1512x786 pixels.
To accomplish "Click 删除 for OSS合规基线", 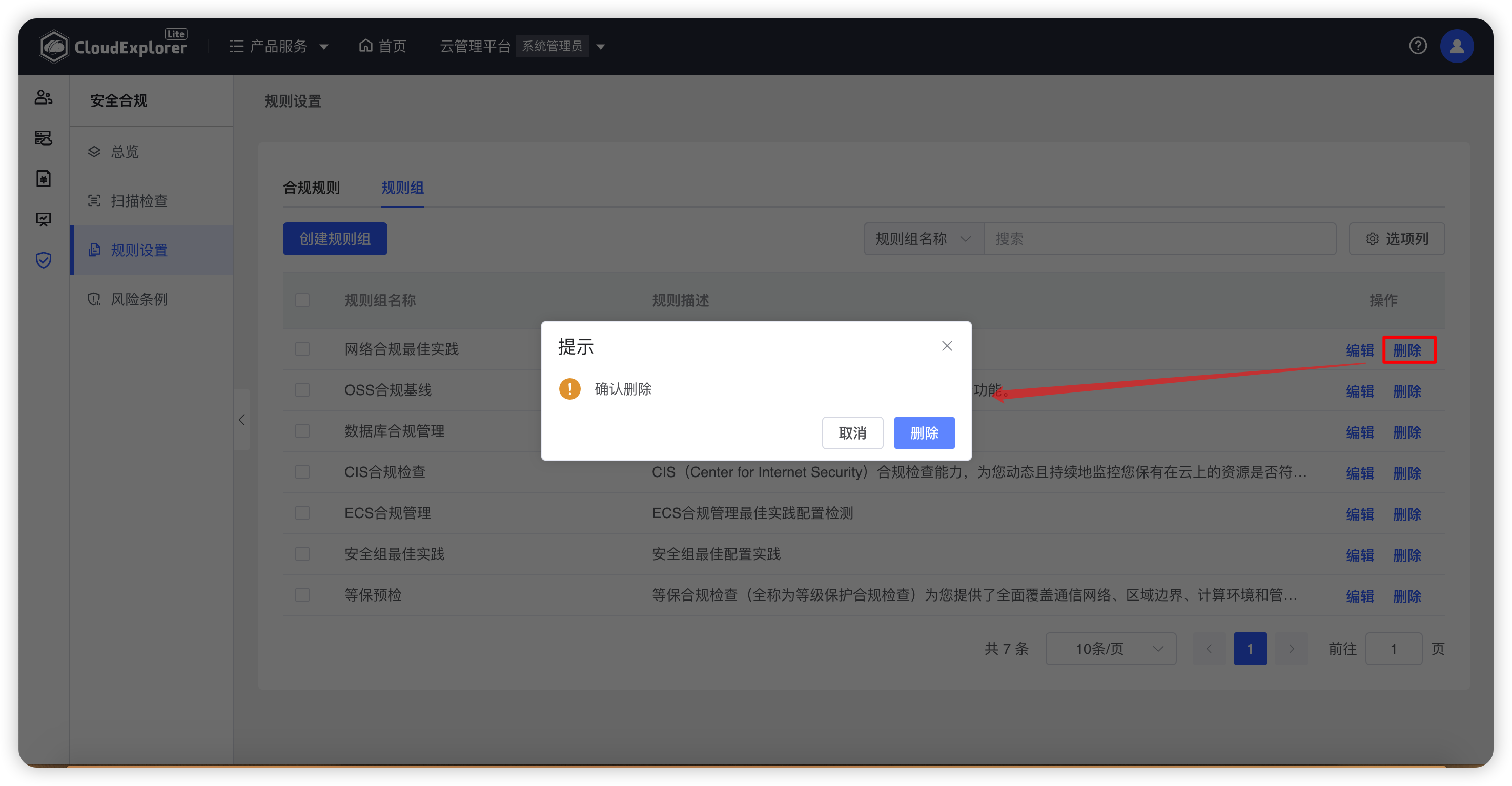I will (x=1407, y=391).
